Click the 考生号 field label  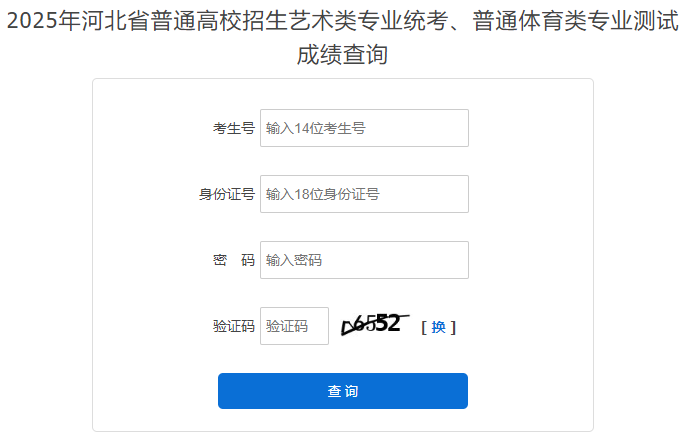click(234, 129)
